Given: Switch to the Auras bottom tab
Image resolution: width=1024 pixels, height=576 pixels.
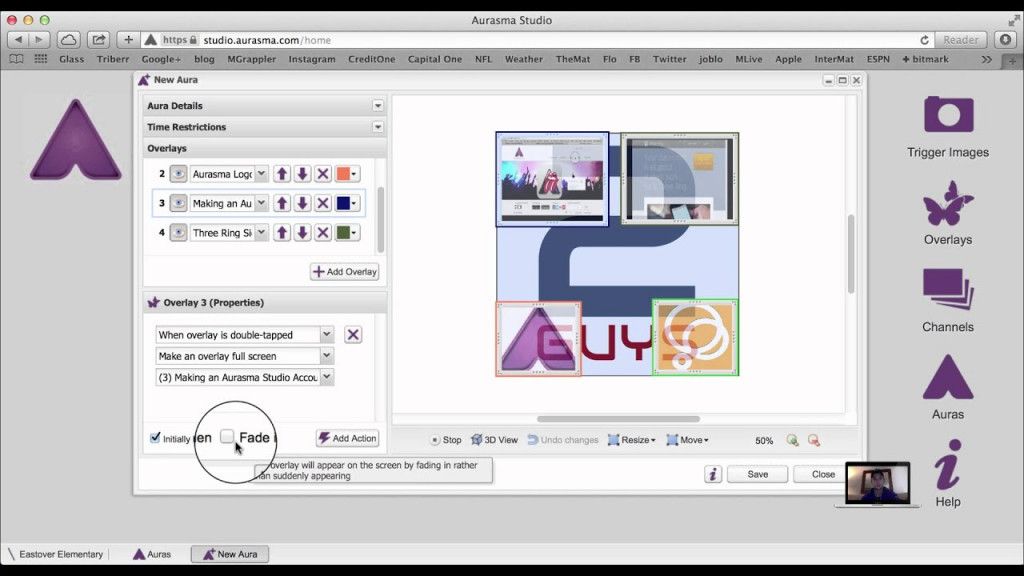Looking at the screenshot, I should pos(152,554).
